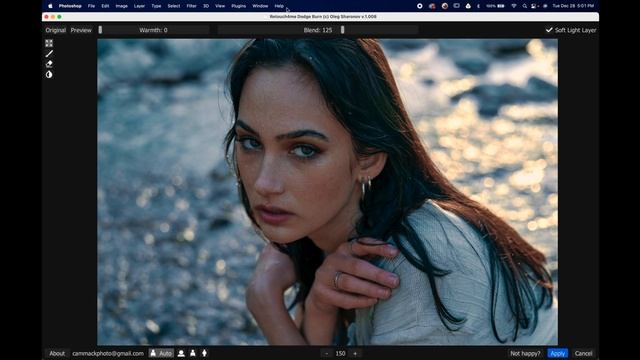Choose the half-body portrait mode icon
The width and height of the screenshot is (640, 360).
193,353
